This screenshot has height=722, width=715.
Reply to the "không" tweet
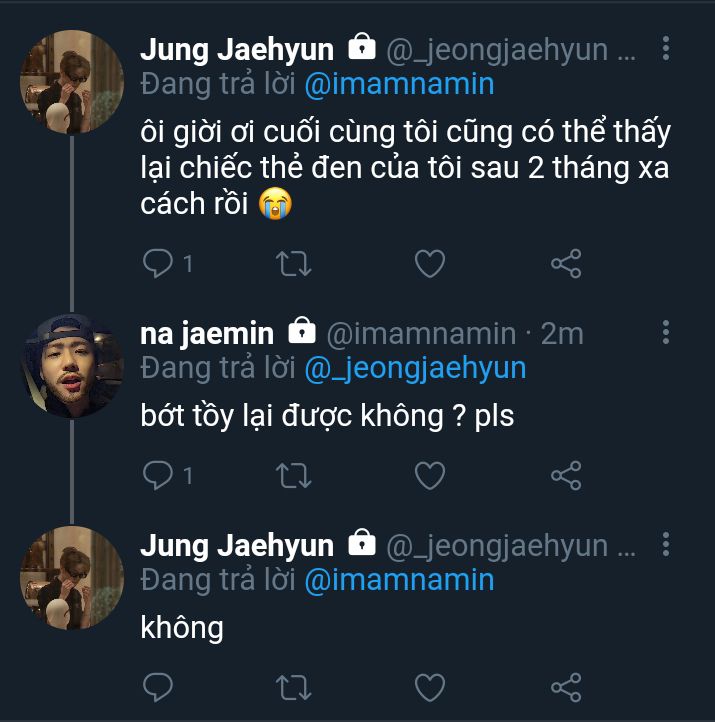pyautogui.click(x=158, y=687)
